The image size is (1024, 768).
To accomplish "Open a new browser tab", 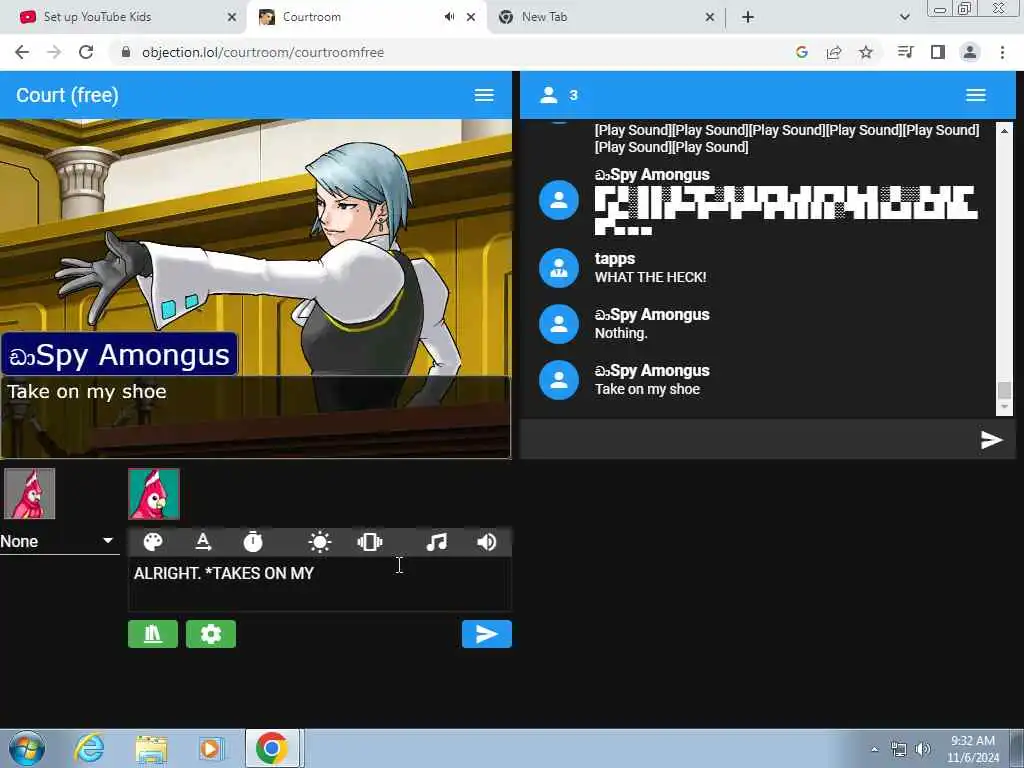I will tap(748, 18).
